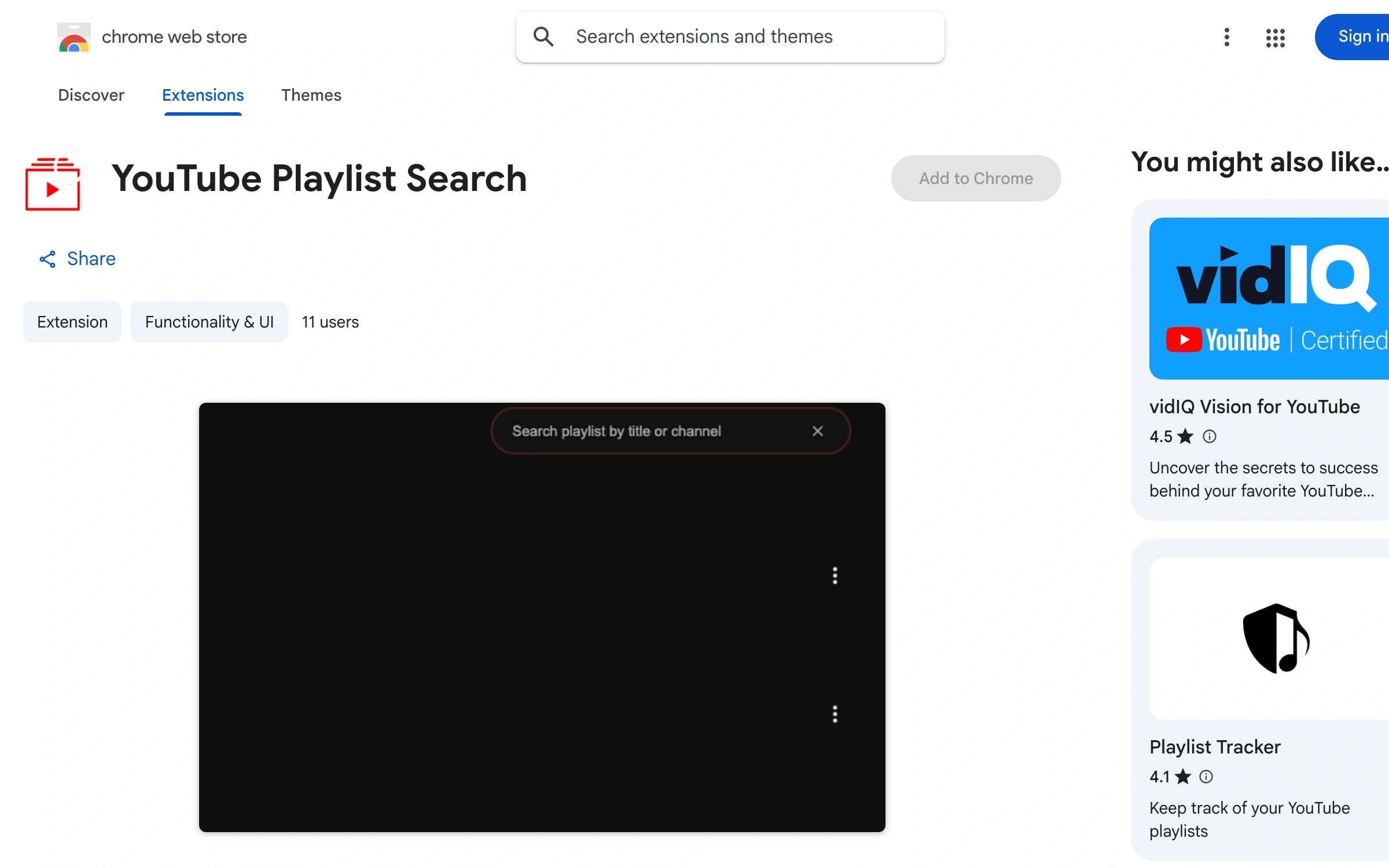Click the Share icon
The height and width of the screenshot is (868, 1389).
click(47, 259)
